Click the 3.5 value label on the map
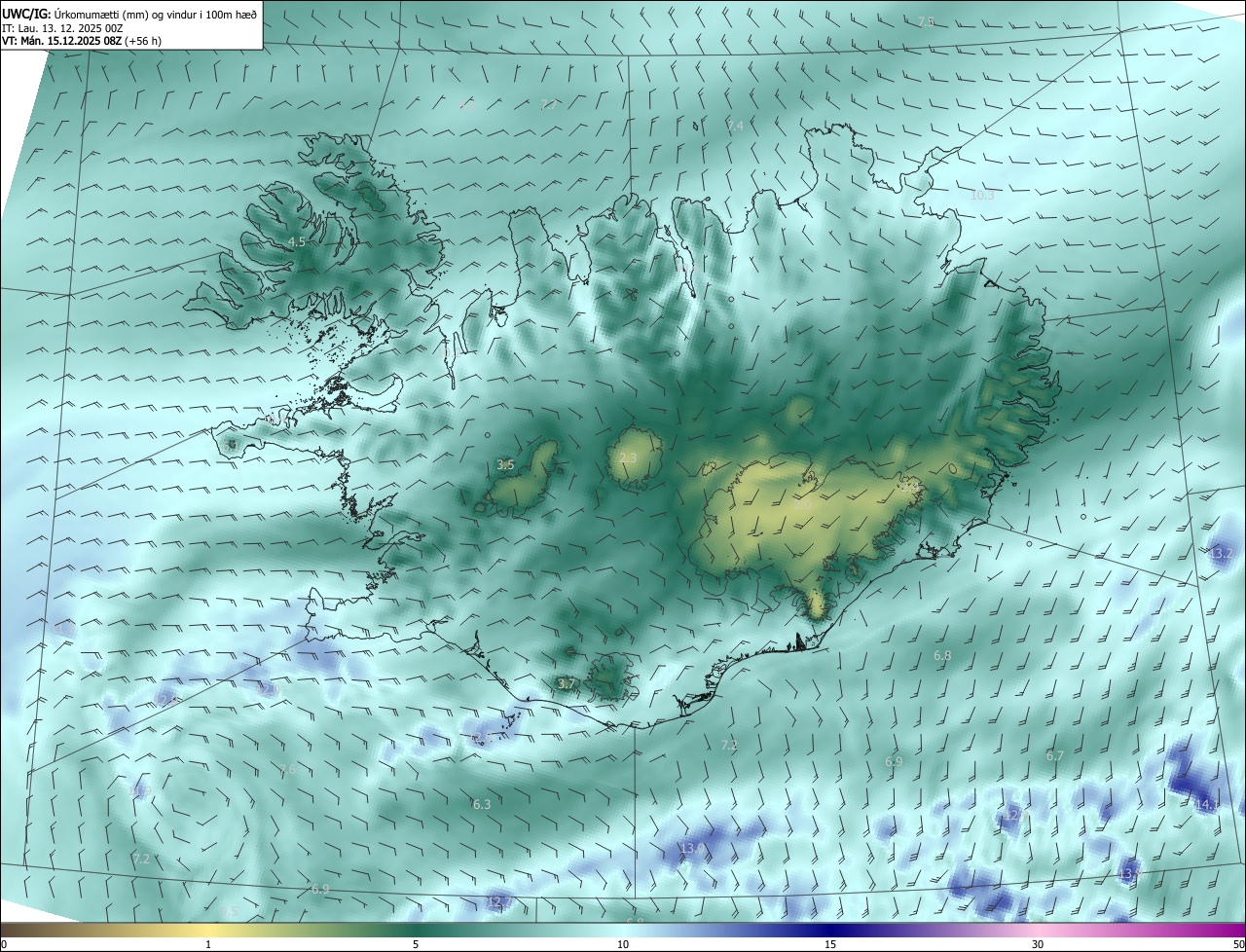 505,465
